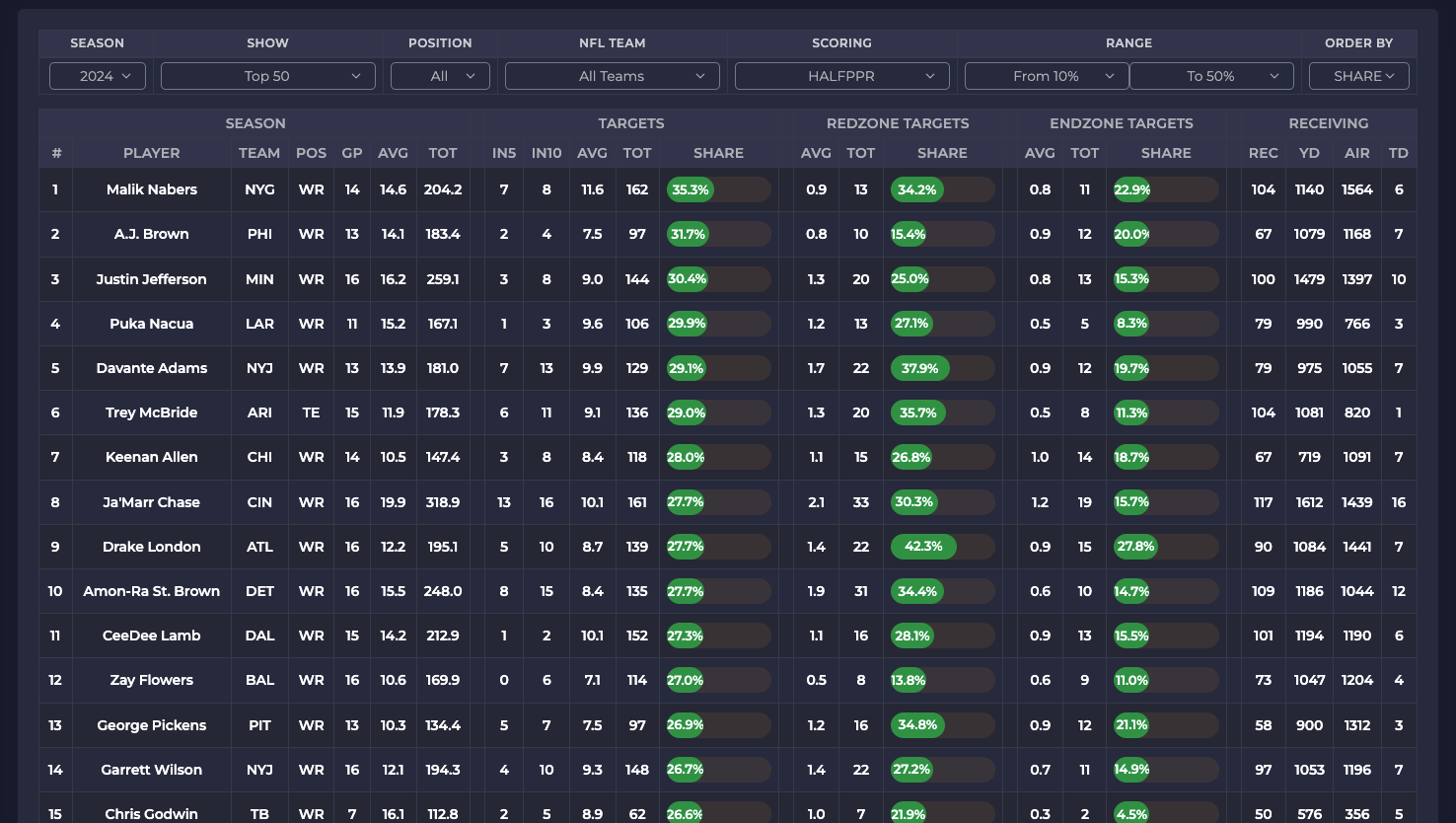This screenshot has width=1456, height=823.
Task: Select player Davante Adams
Action: [152, 368]
